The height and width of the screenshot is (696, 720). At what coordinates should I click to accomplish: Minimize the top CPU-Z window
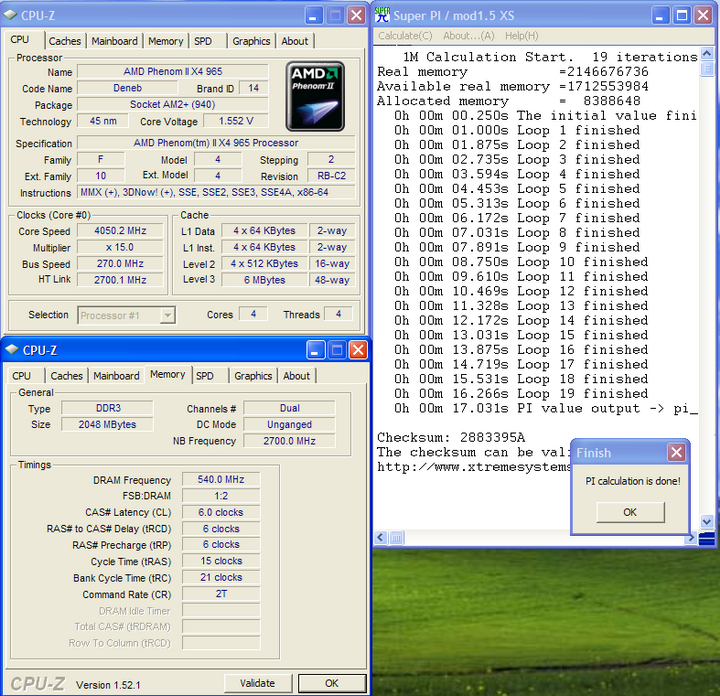(x=313, y=16)
